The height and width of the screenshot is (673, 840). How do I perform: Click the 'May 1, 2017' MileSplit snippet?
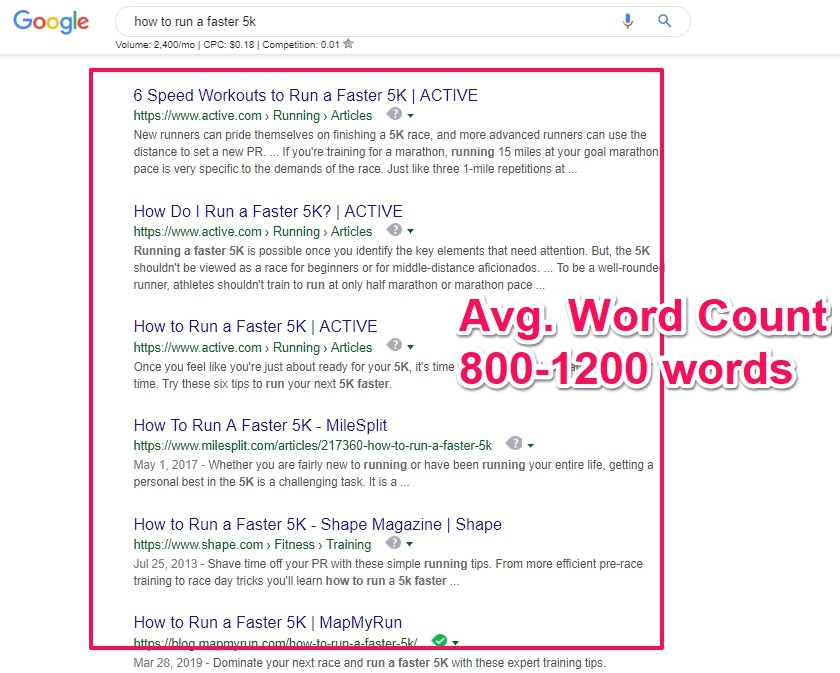[393, 473]
